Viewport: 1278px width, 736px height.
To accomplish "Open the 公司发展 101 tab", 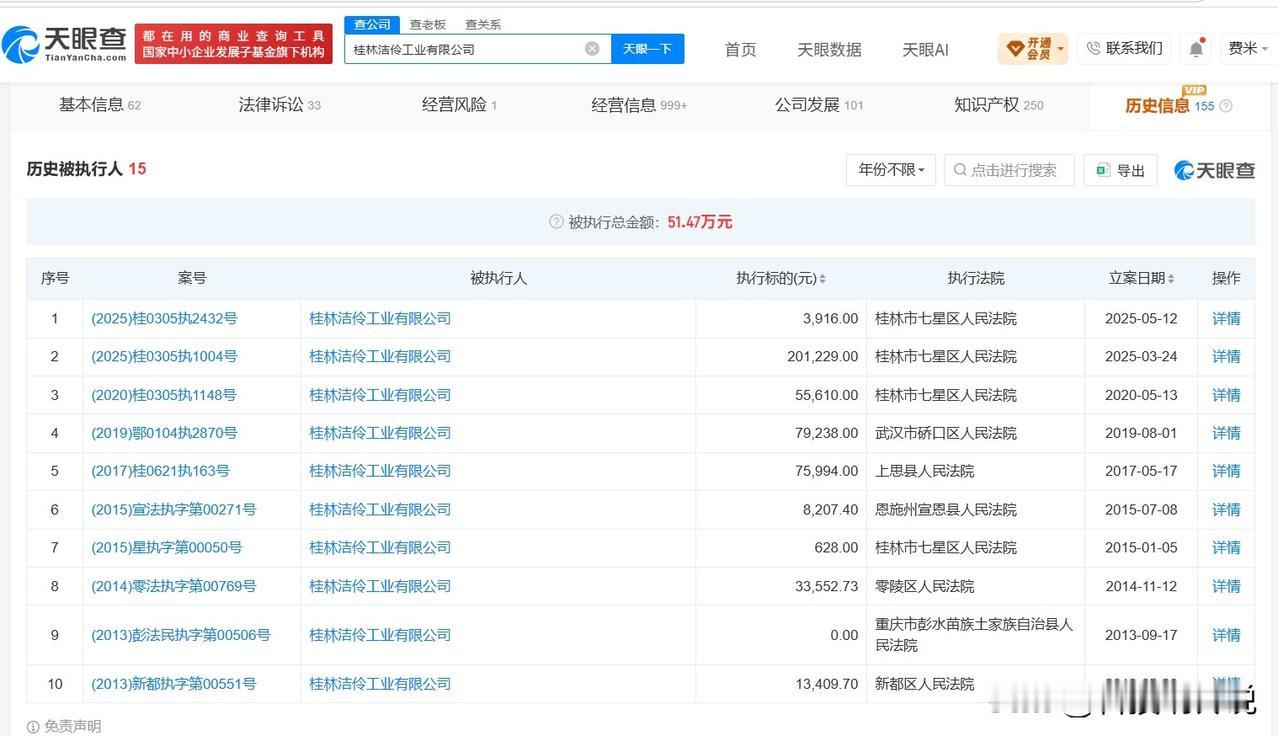I will point(818,105).
